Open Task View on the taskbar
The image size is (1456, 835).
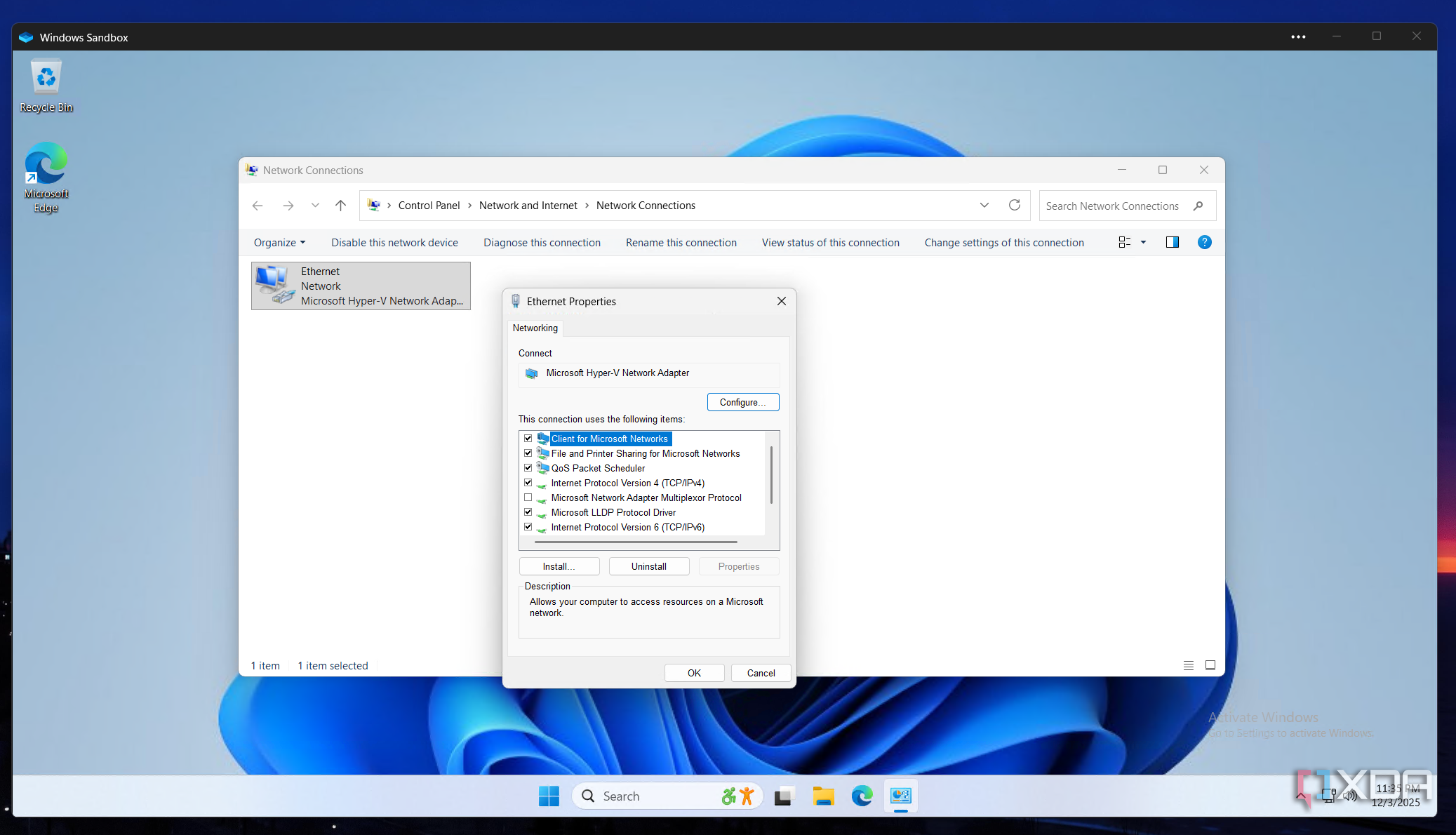(x=783, y=796)
